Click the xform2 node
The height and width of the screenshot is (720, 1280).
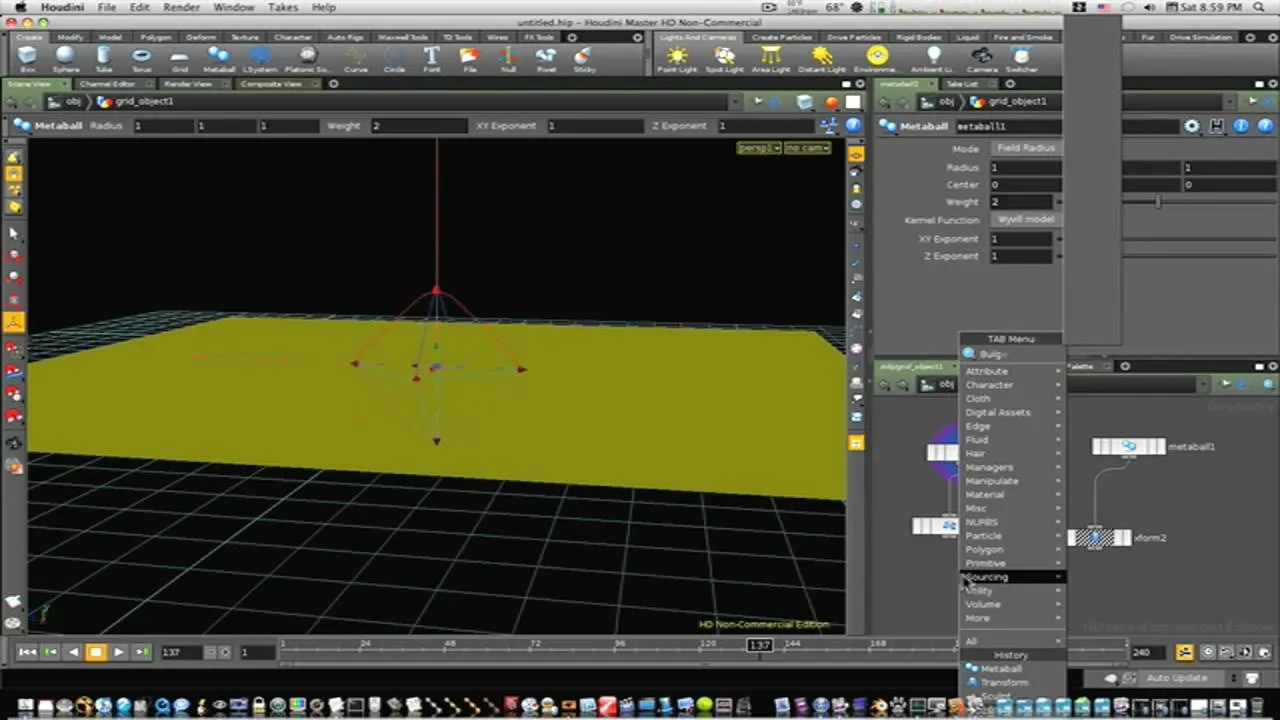[x=1099, y=537]
